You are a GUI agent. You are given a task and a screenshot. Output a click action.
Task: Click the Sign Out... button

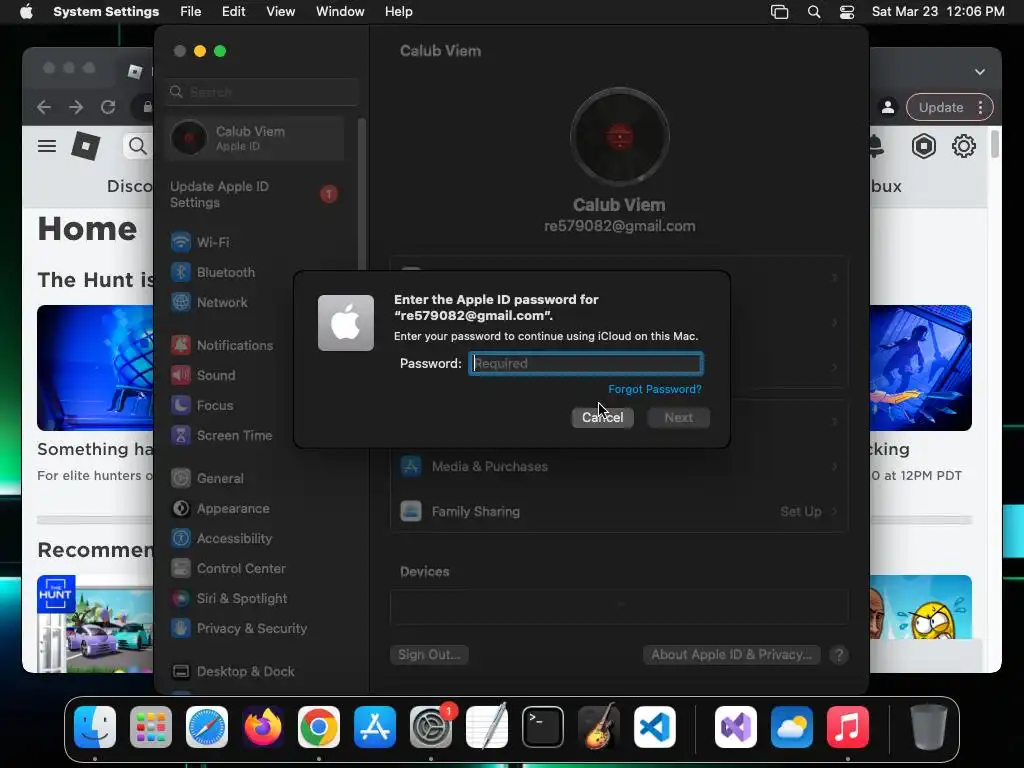pyautogui.click(x=429, y=654)
